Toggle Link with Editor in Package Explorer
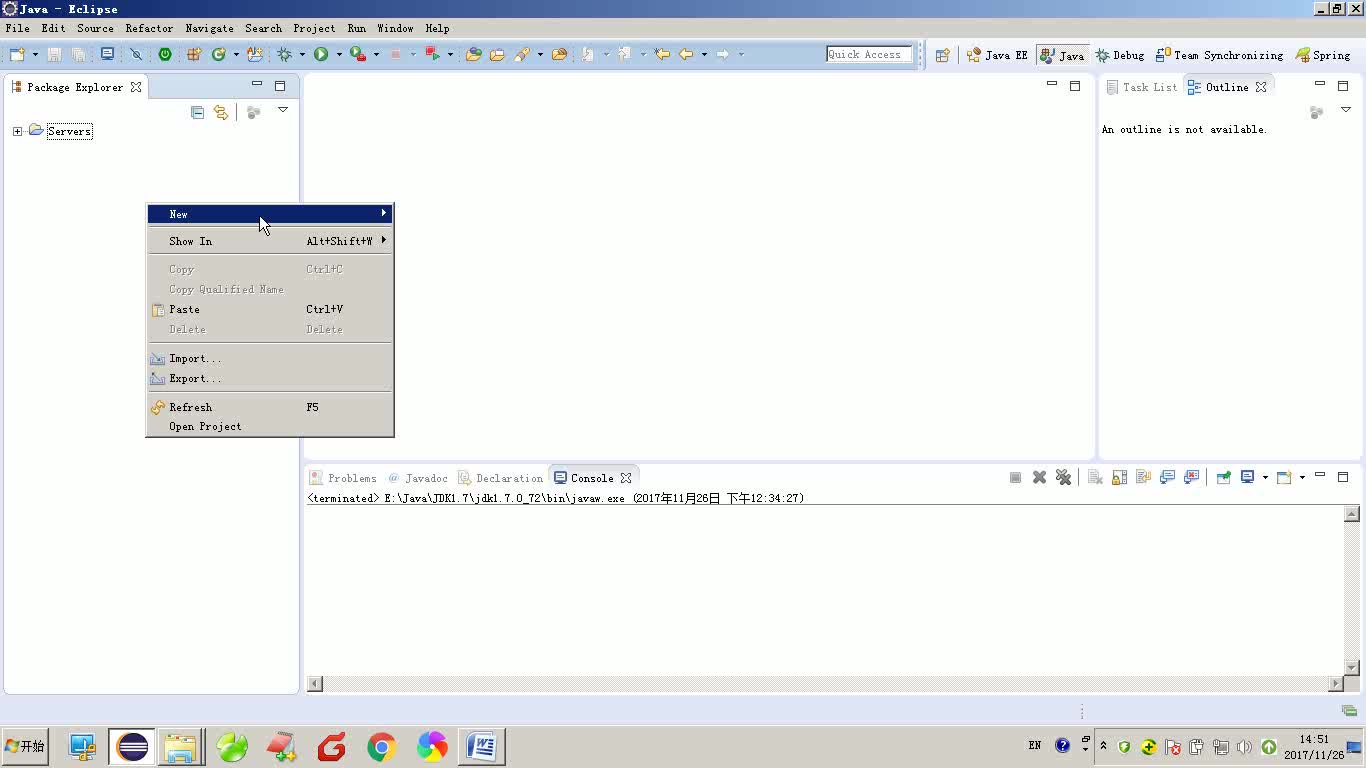This screenshot has width=1366, height=768. click(221, 112)
